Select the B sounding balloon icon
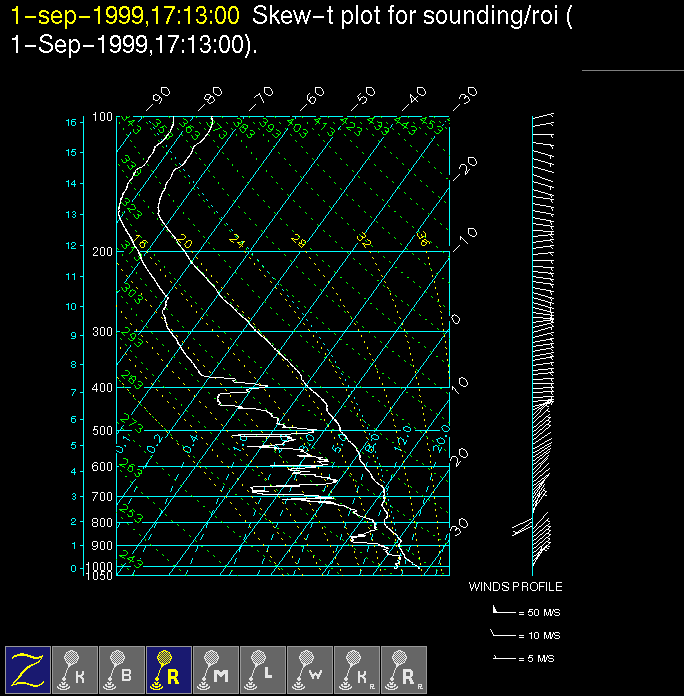Image resolution: width=684 pixels, height=696 pixels. click(122, 669)
